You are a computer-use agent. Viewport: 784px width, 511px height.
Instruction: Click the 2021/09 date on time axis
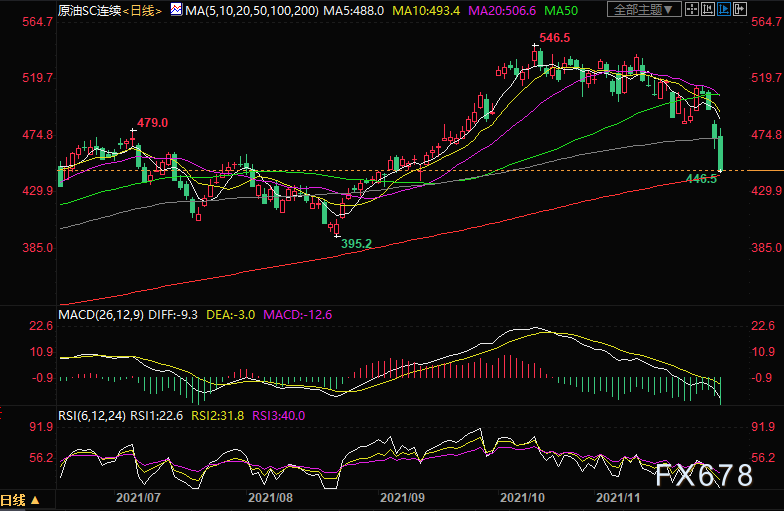click(x=402, y=498)
